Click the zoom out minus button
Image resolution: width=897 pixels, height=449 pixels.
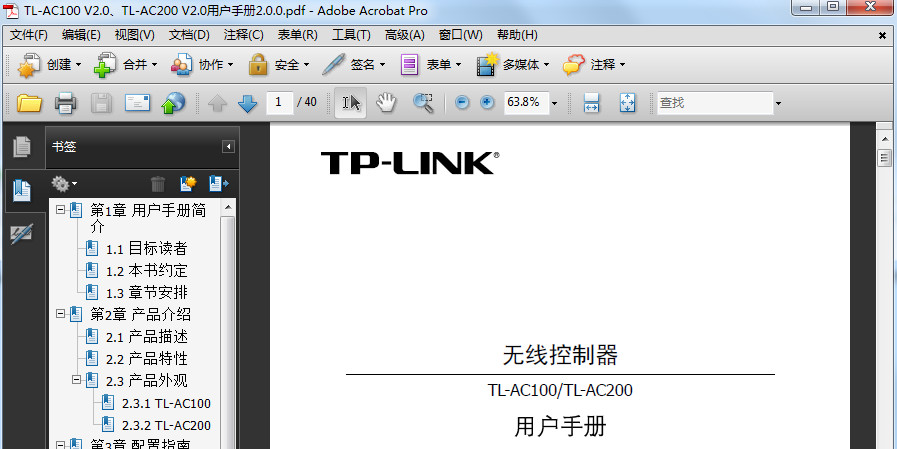point(462,103)
